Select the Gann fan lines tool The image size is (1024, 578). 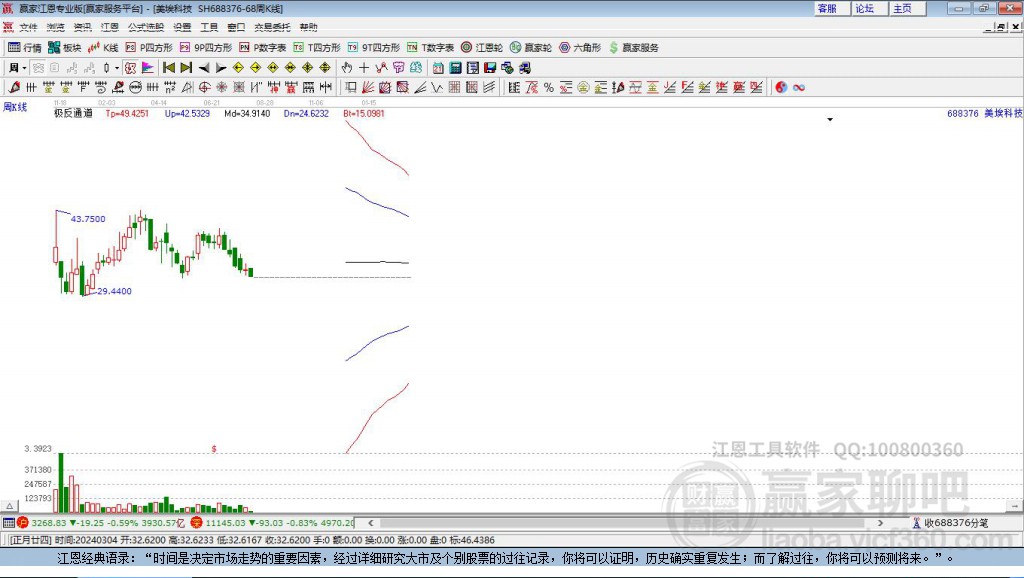tap(368, 87)
